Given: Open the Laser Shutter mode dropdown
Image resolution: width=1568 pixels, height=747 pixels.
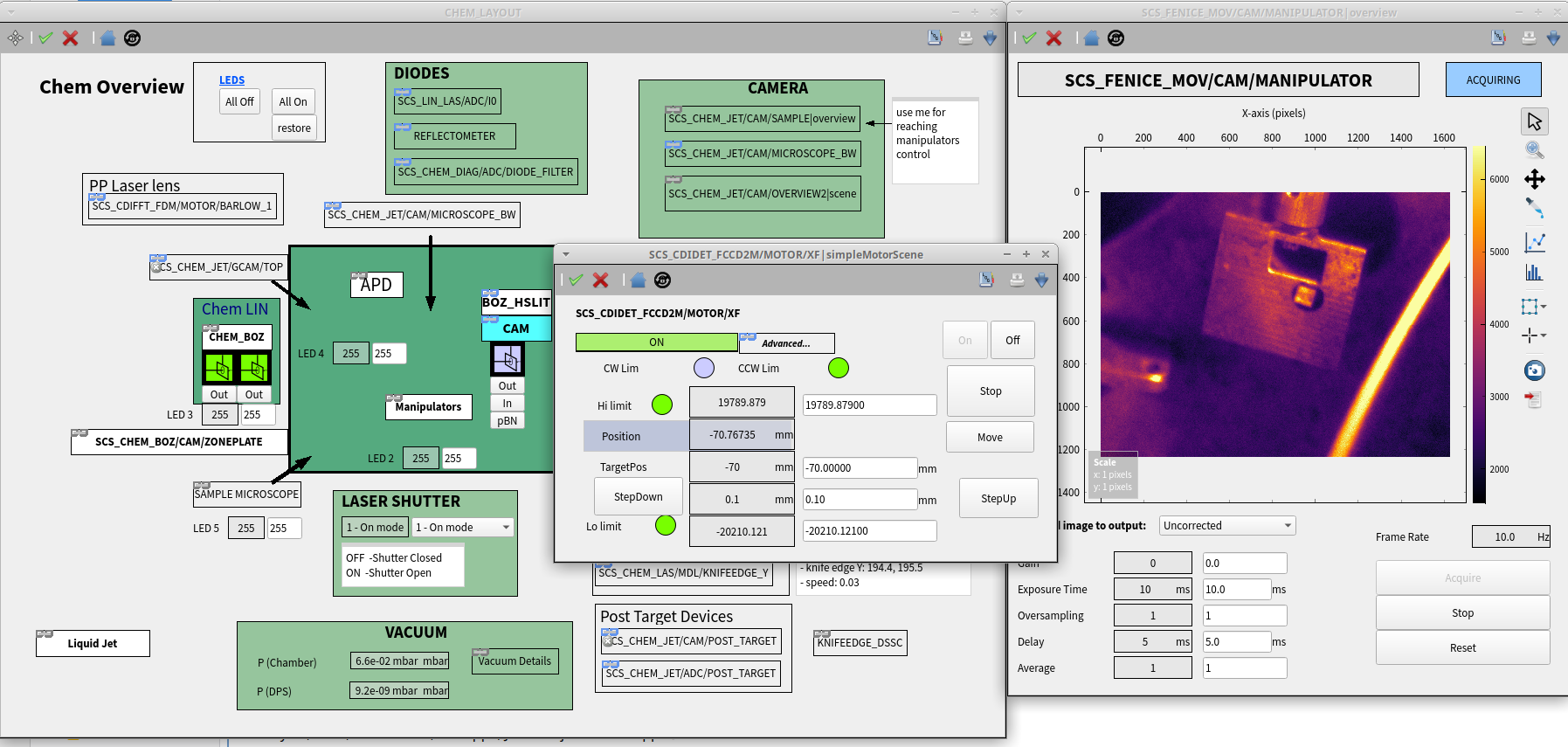Looking at the screenshot, I should coord(463,527).
